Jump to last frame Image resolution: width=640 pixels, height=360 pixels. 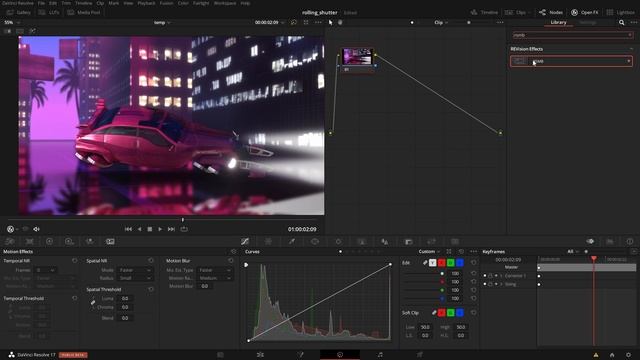(171, 229)
